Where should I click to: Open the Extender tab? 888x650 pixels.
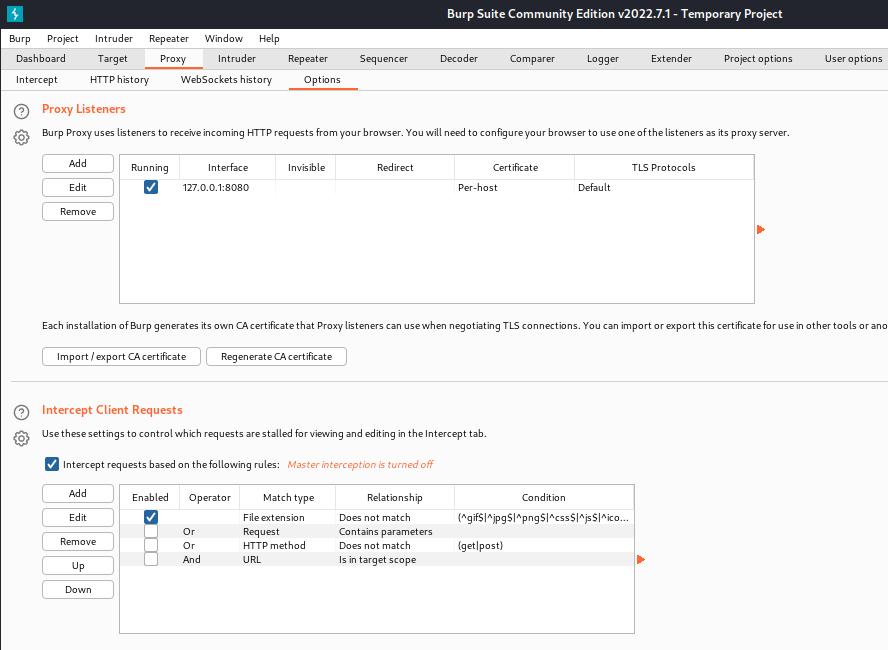pyautogui.click(x=671, y=58)
